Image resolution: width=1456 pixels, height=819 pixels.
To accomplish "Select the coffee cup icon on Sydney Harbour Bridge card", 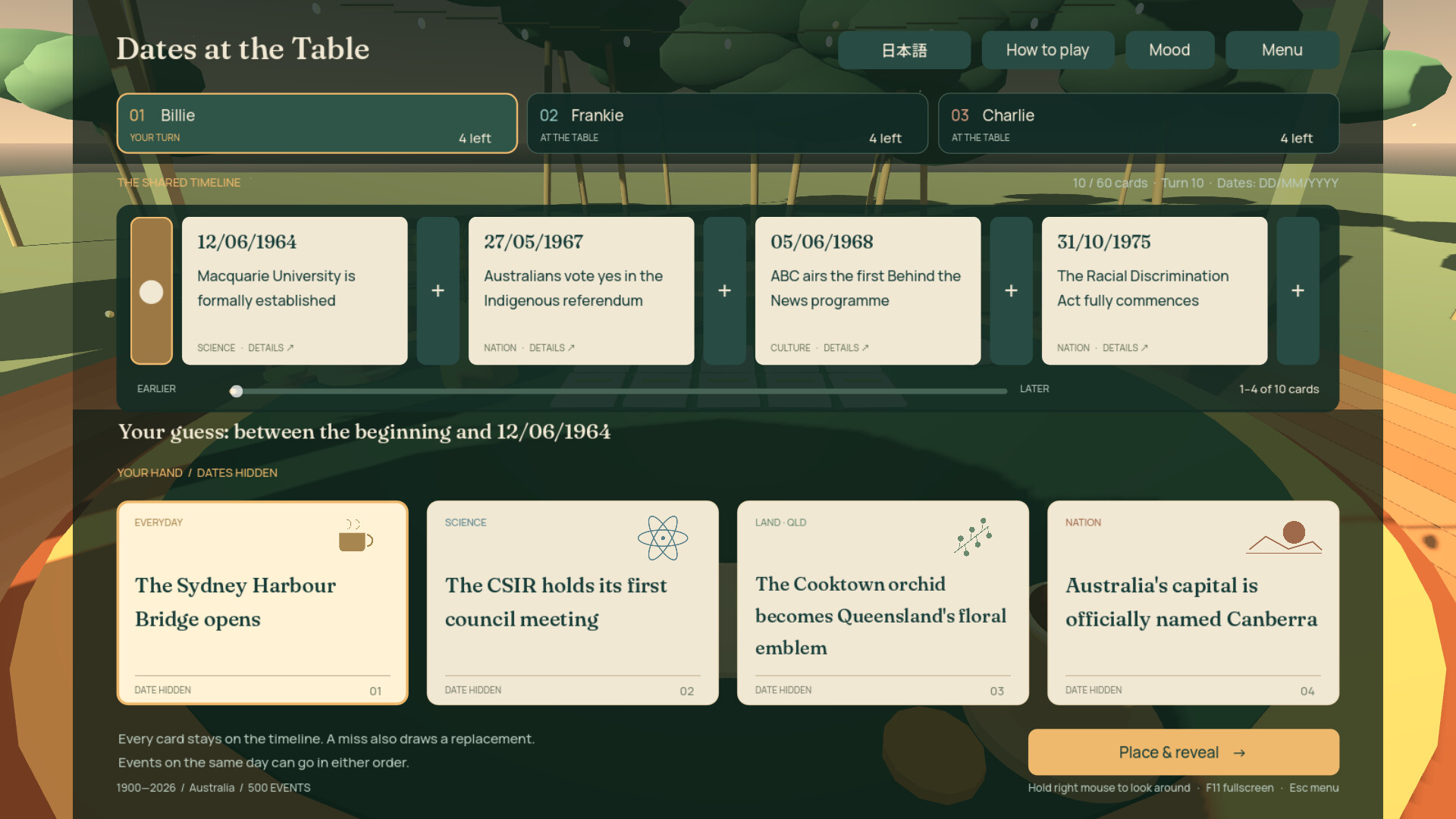I will (356, 535).
